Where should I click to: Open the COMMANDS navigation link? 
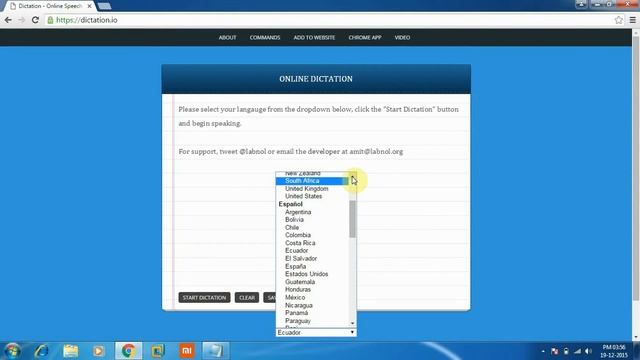tap(265, 38)
